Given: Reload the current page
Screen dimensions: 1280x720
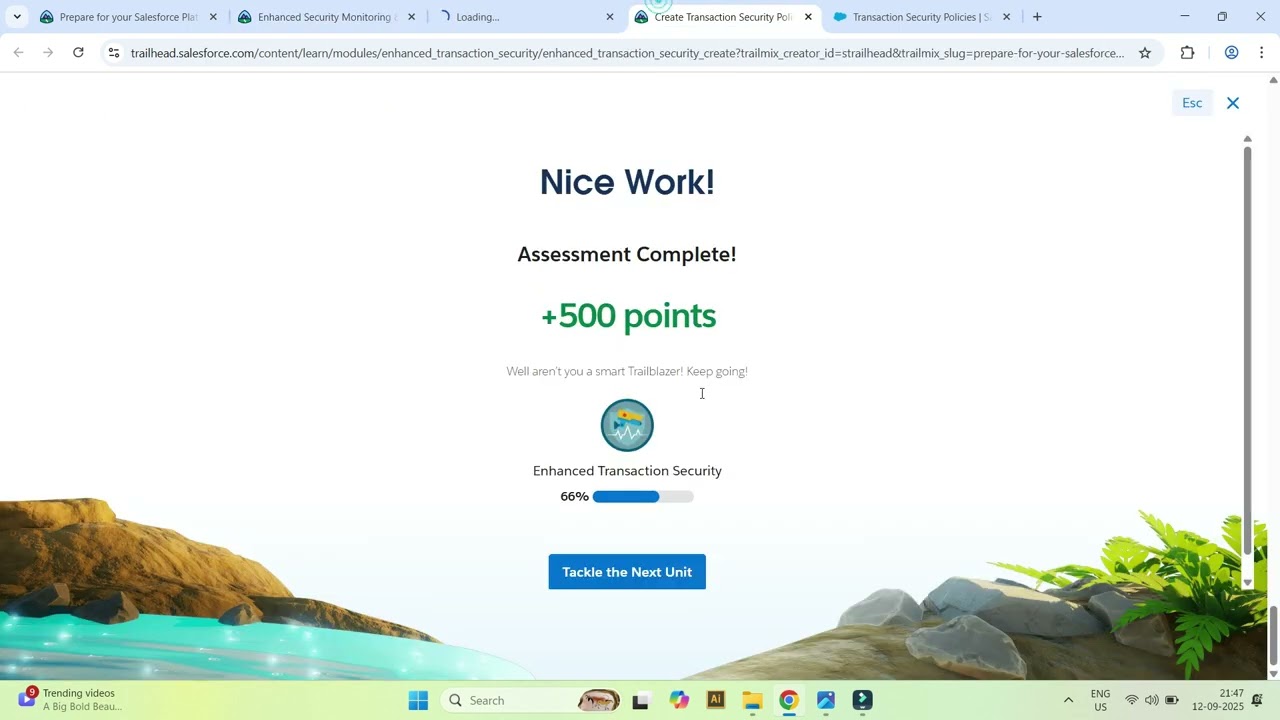Looking at the screenshot, I should pos(78,53).
